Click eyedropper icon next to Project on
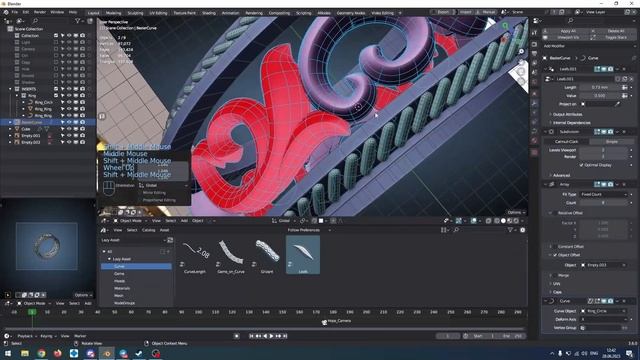Screen dimensions: 640x360 617,104
